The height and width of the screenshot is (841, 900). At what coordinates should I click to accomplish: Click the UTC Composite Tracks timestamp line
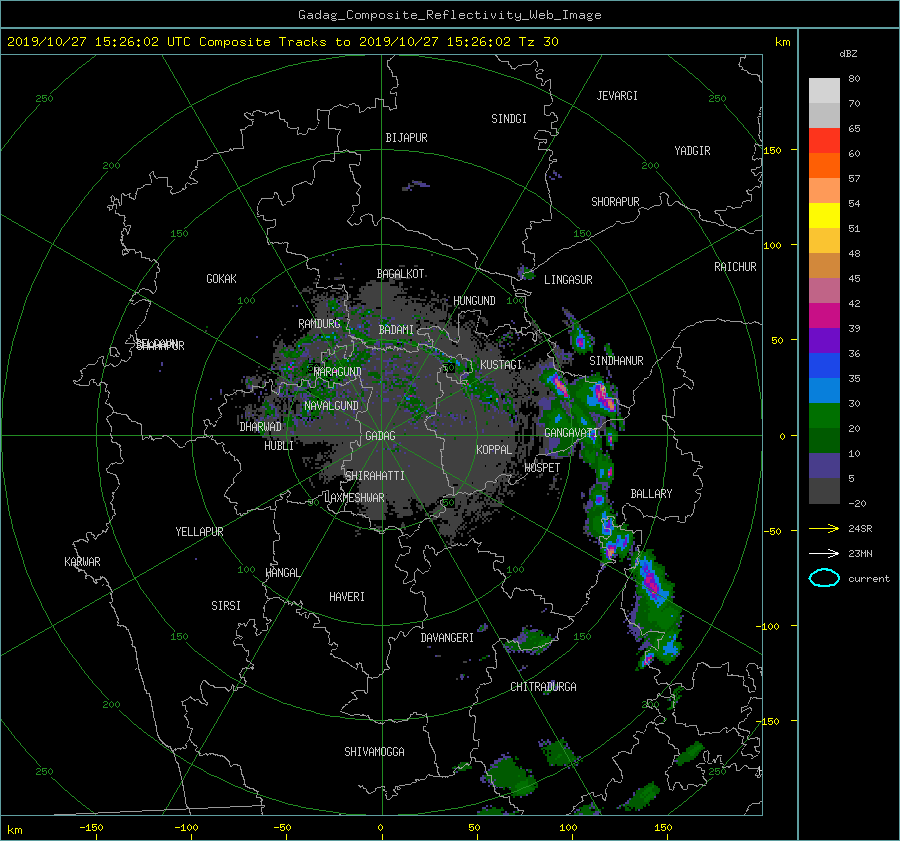[x=282, y=42]
